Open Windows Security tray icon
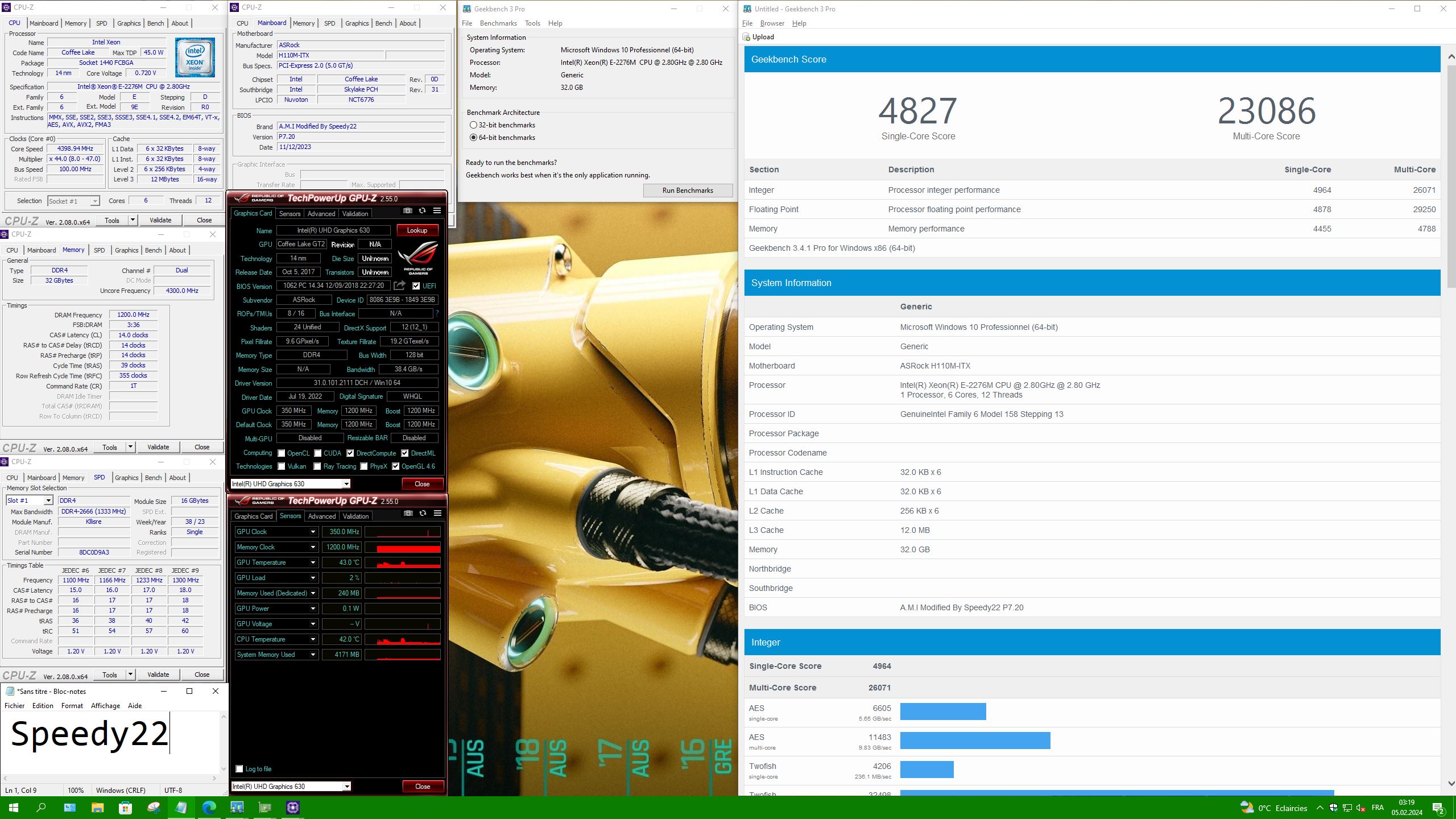This screenshot has height=819, width=1456. pos(1333,808)
